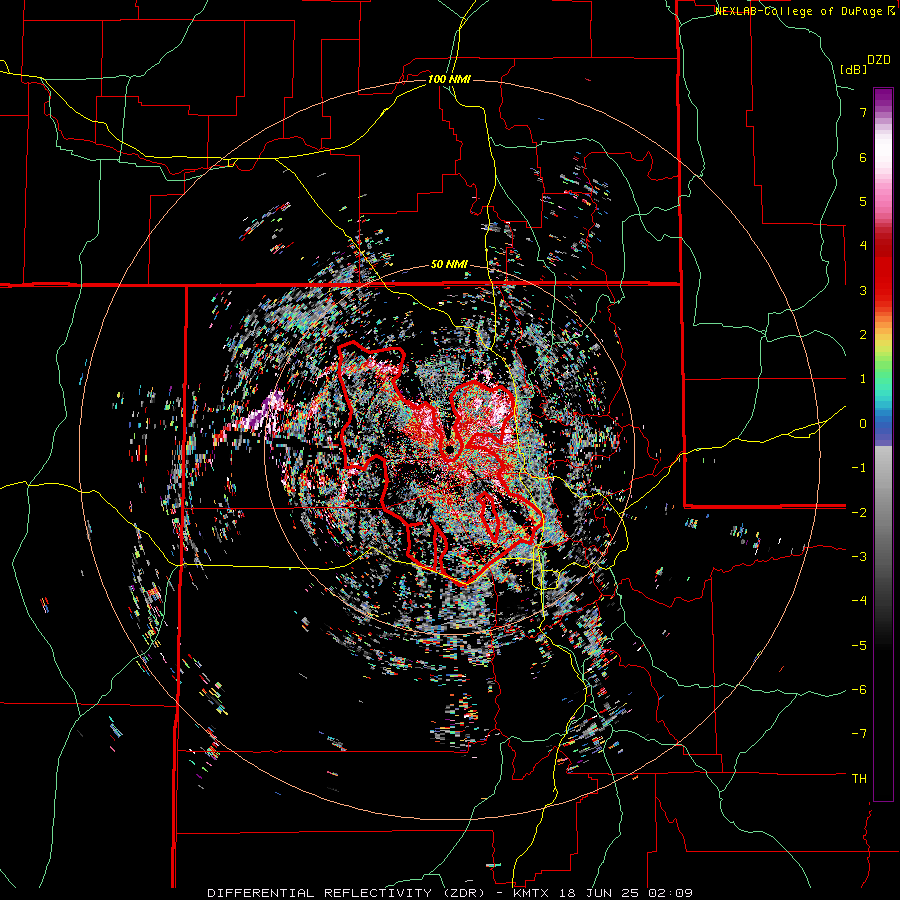Click the -6 value on the scale
The height and width of the screenshot is (900, 900).
tap(859, 690)
